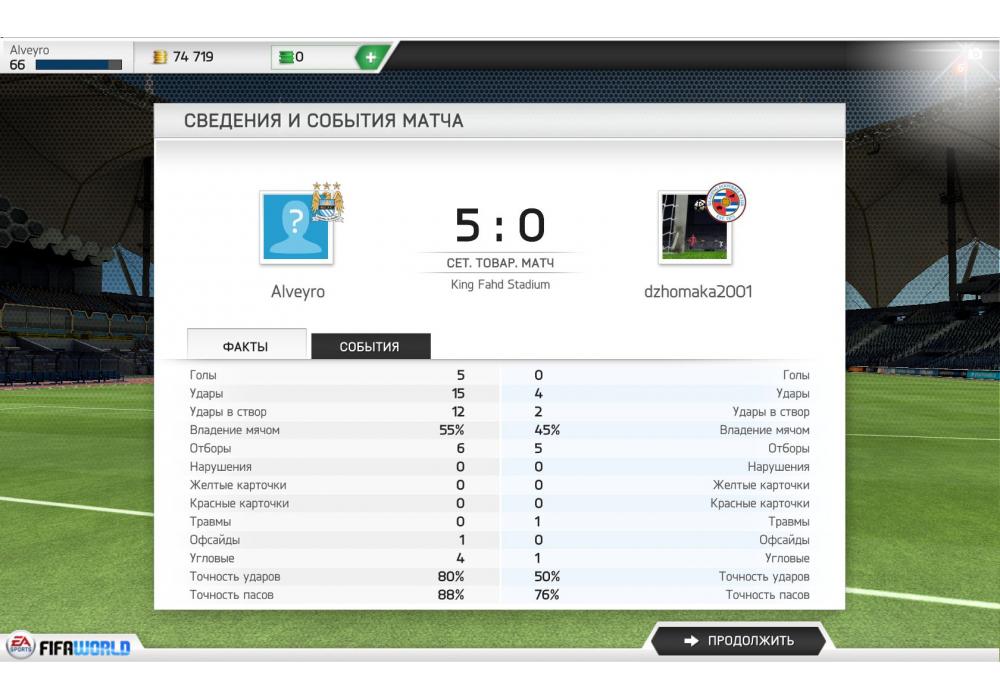
Task: Click the shot accuracy value 80%
Action: (451, 576)
